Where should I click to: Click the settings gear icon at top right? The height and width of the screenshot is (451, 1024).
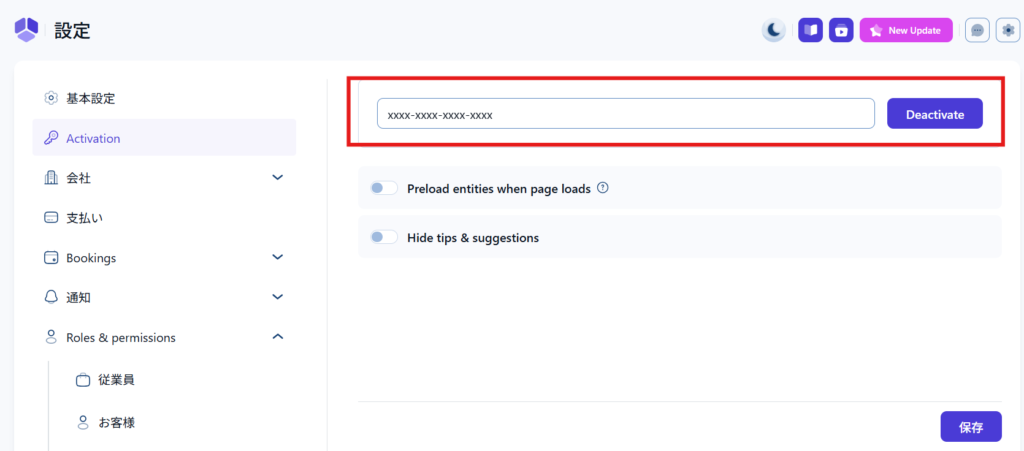point(1008,30)
